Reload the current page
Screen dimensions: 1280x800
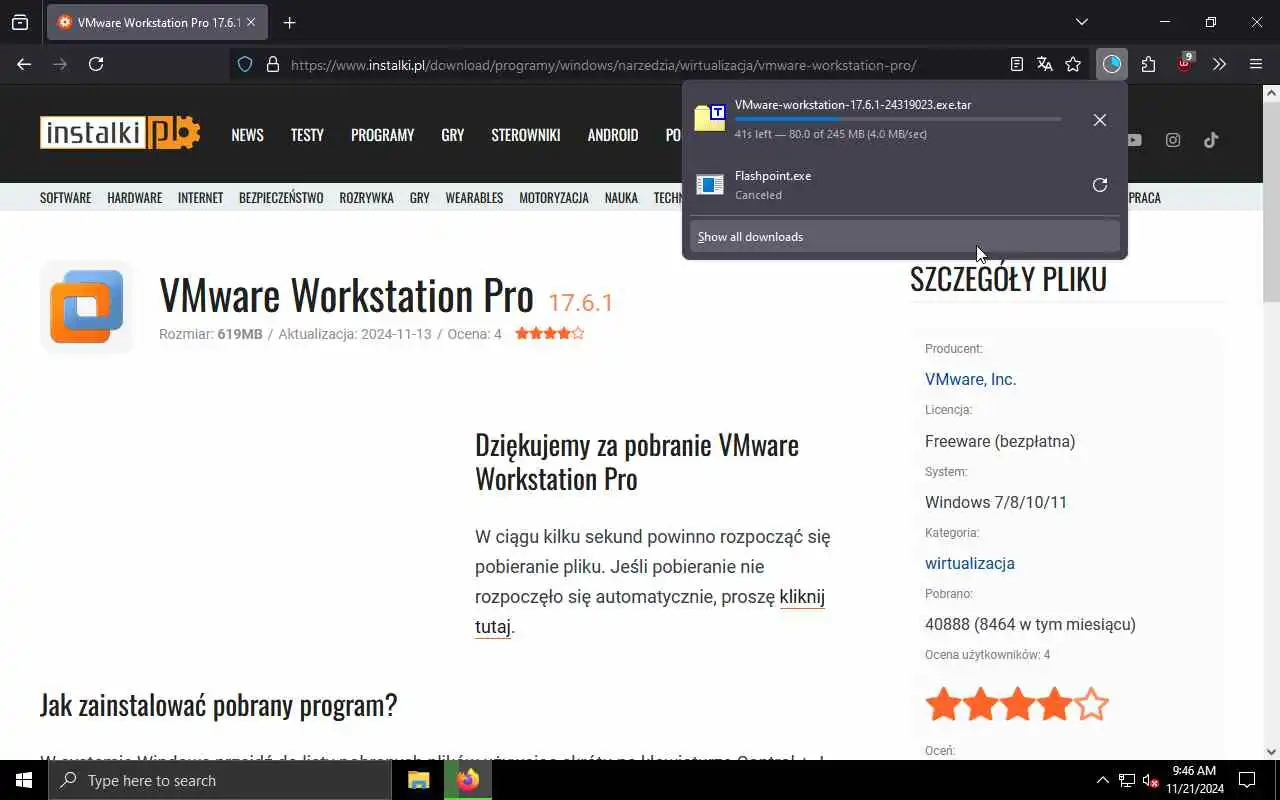tap(96, 64)
